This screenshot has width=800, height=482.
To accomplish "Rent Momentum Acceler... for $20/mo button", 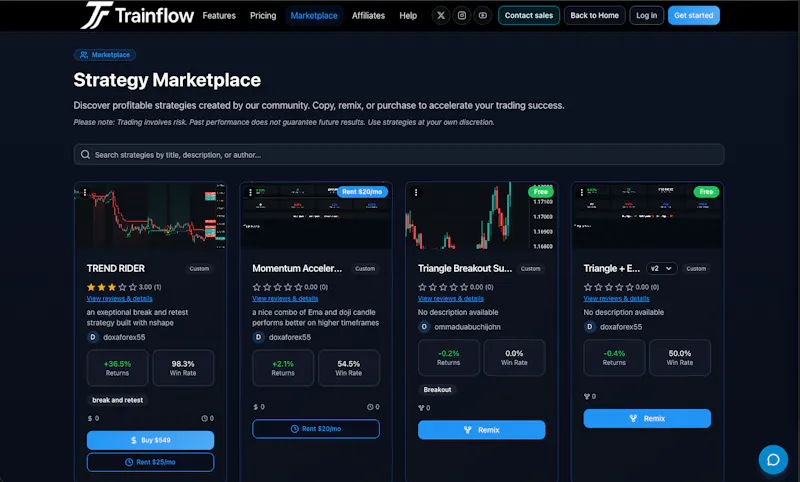I will pyautogui.click(x=316, y=429).
